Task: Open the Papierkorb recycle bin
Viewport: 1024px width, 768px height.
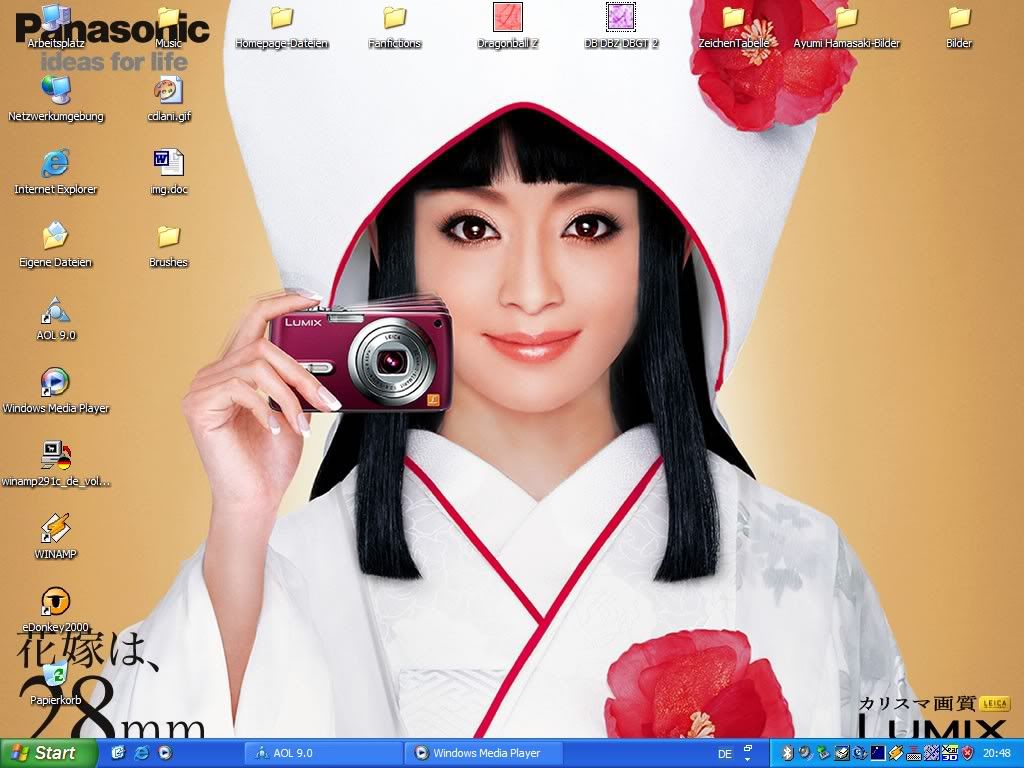Action: (56, 684)
